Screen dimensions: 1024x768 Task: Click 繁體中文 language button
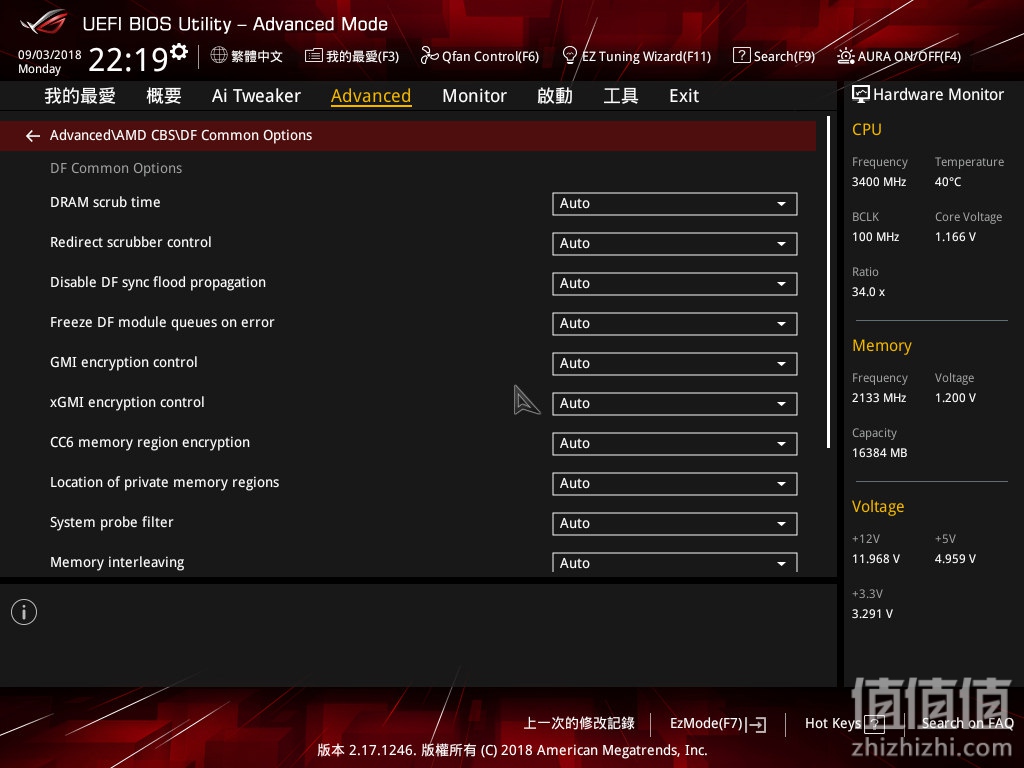[247, 56]
